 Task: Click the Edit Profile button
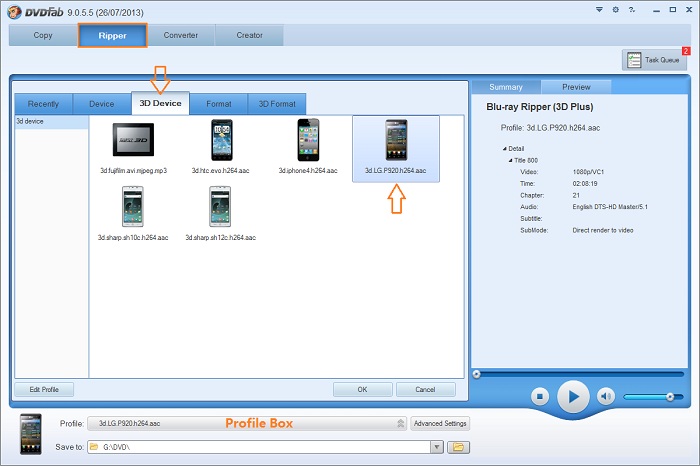pyautogui.click(x=44, y=390)
